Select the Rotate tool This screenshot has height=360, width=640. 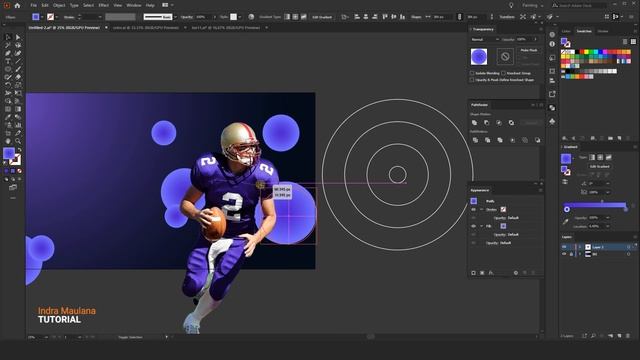click(x=8, y=85)
